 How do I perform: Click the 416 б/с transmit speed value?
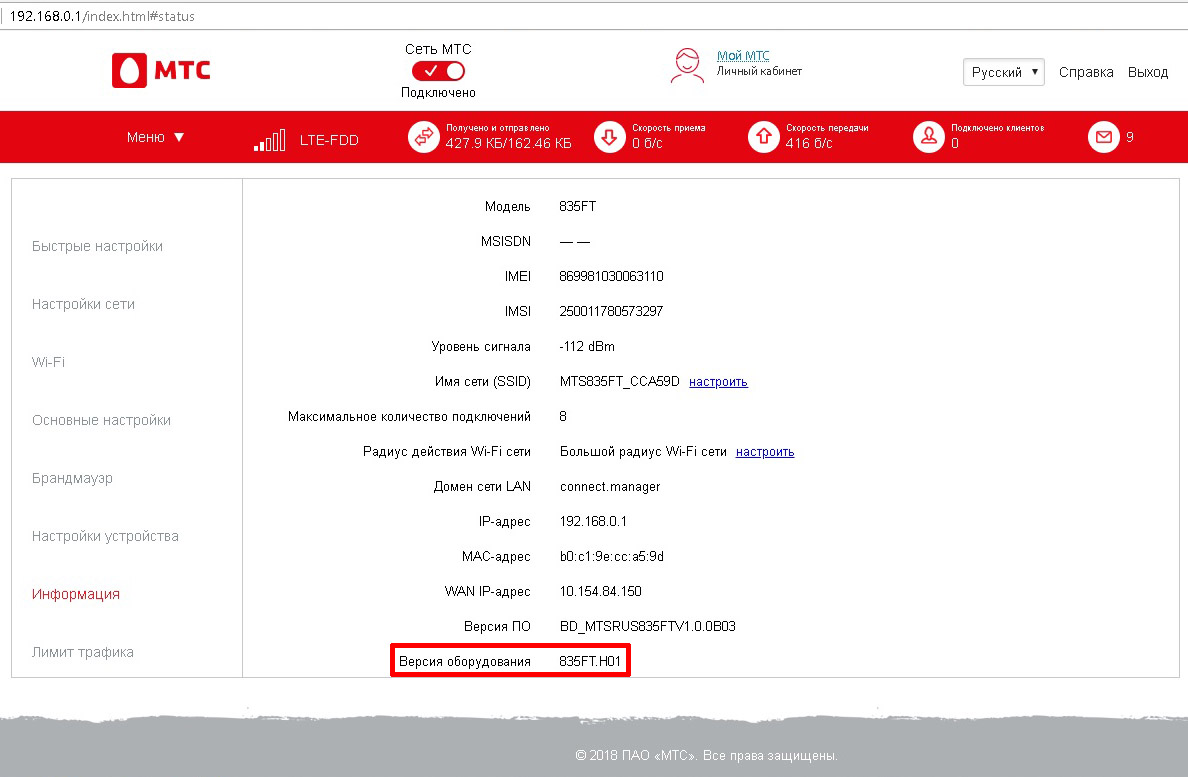(x=809, y=143)
